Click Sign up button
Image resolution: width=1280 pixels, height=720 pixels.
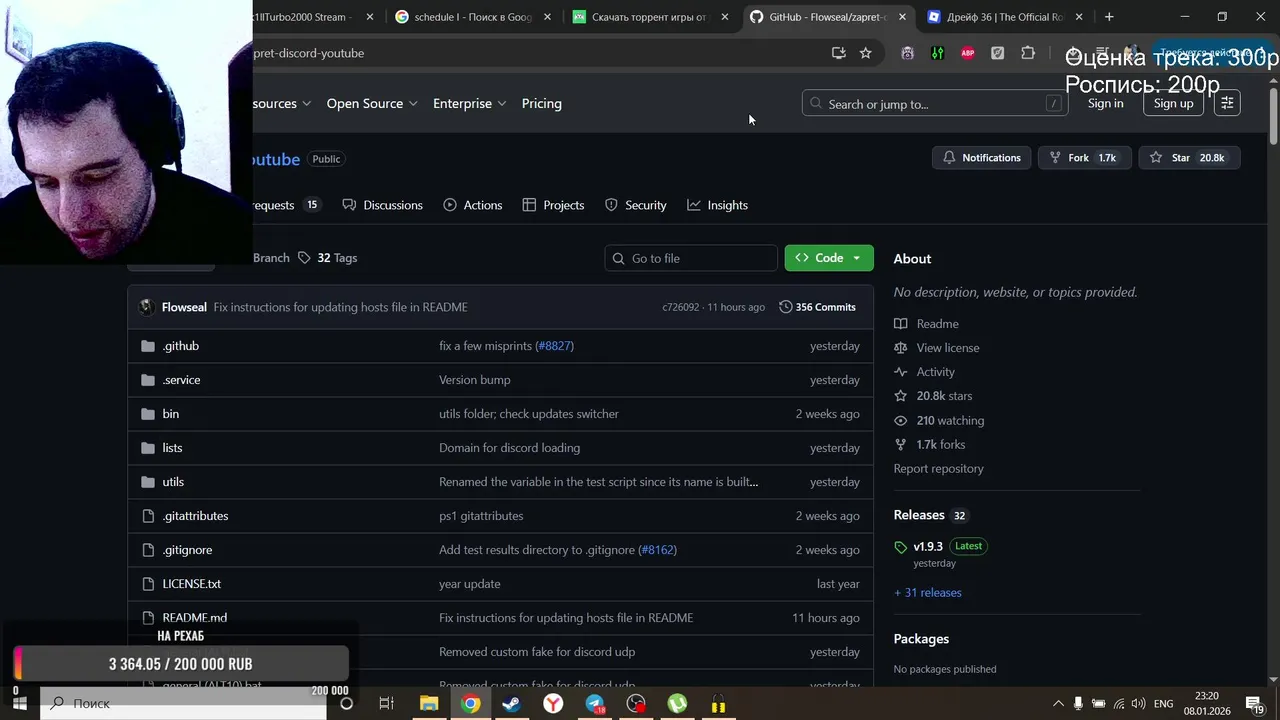1173,103
